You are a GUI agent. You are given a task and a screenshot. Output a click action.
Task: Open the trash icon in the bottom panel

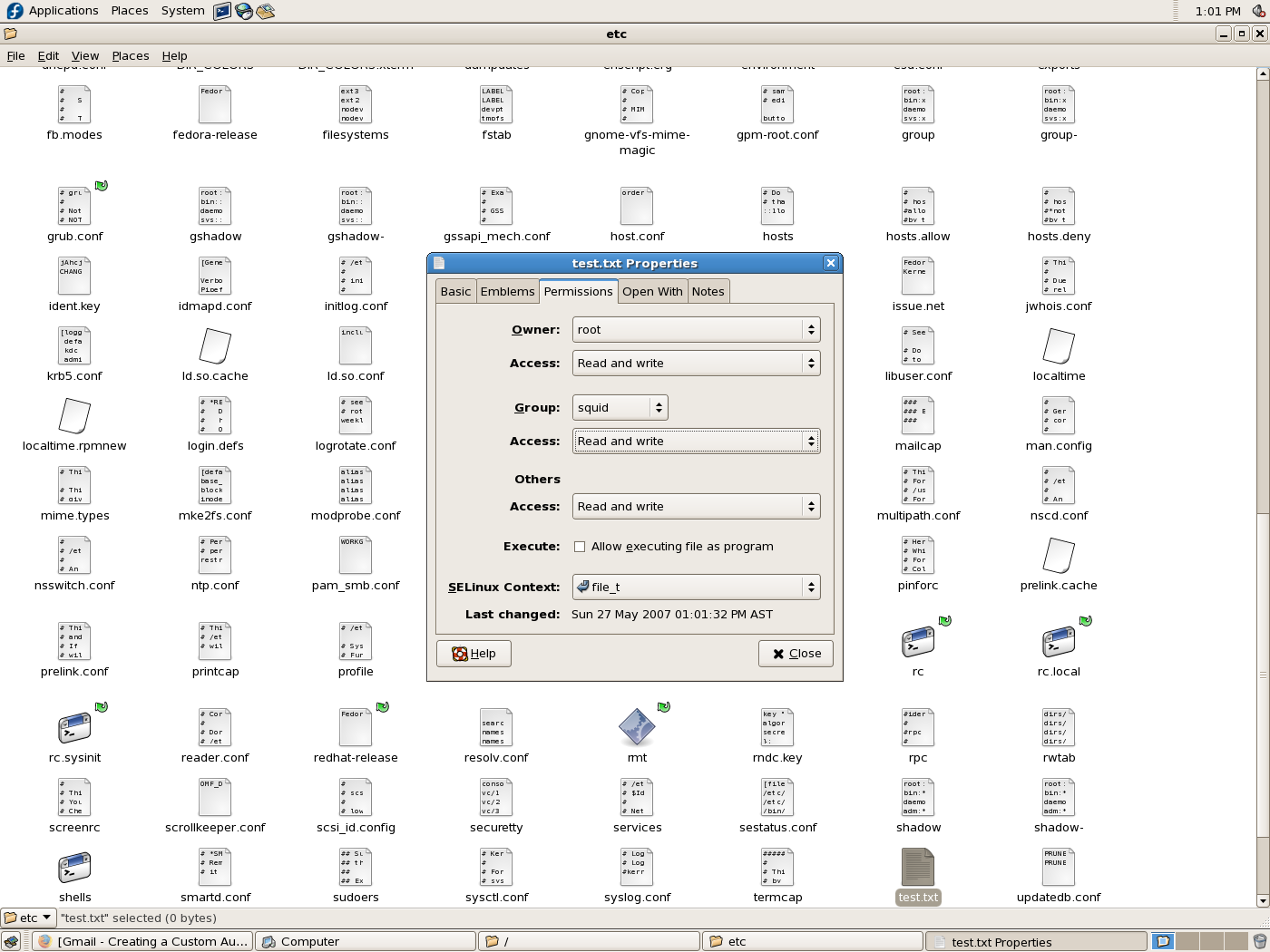tap(1259, 941)
